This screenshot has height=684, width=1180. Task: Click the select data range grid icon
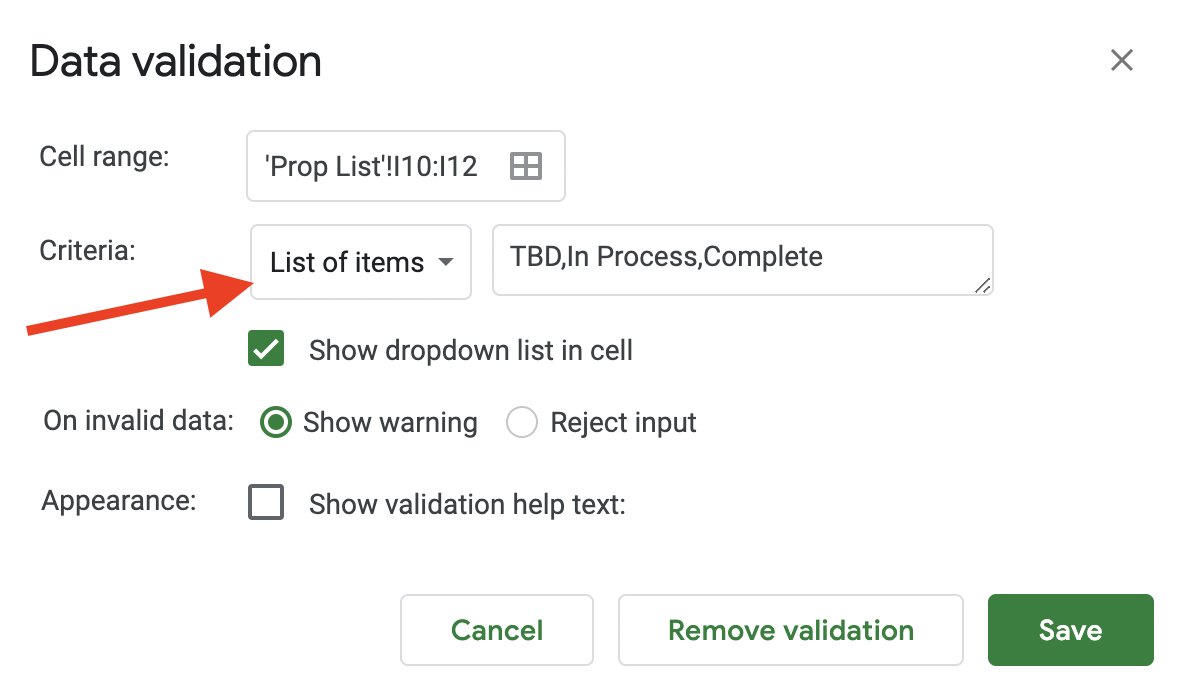[x=525, y=166]
